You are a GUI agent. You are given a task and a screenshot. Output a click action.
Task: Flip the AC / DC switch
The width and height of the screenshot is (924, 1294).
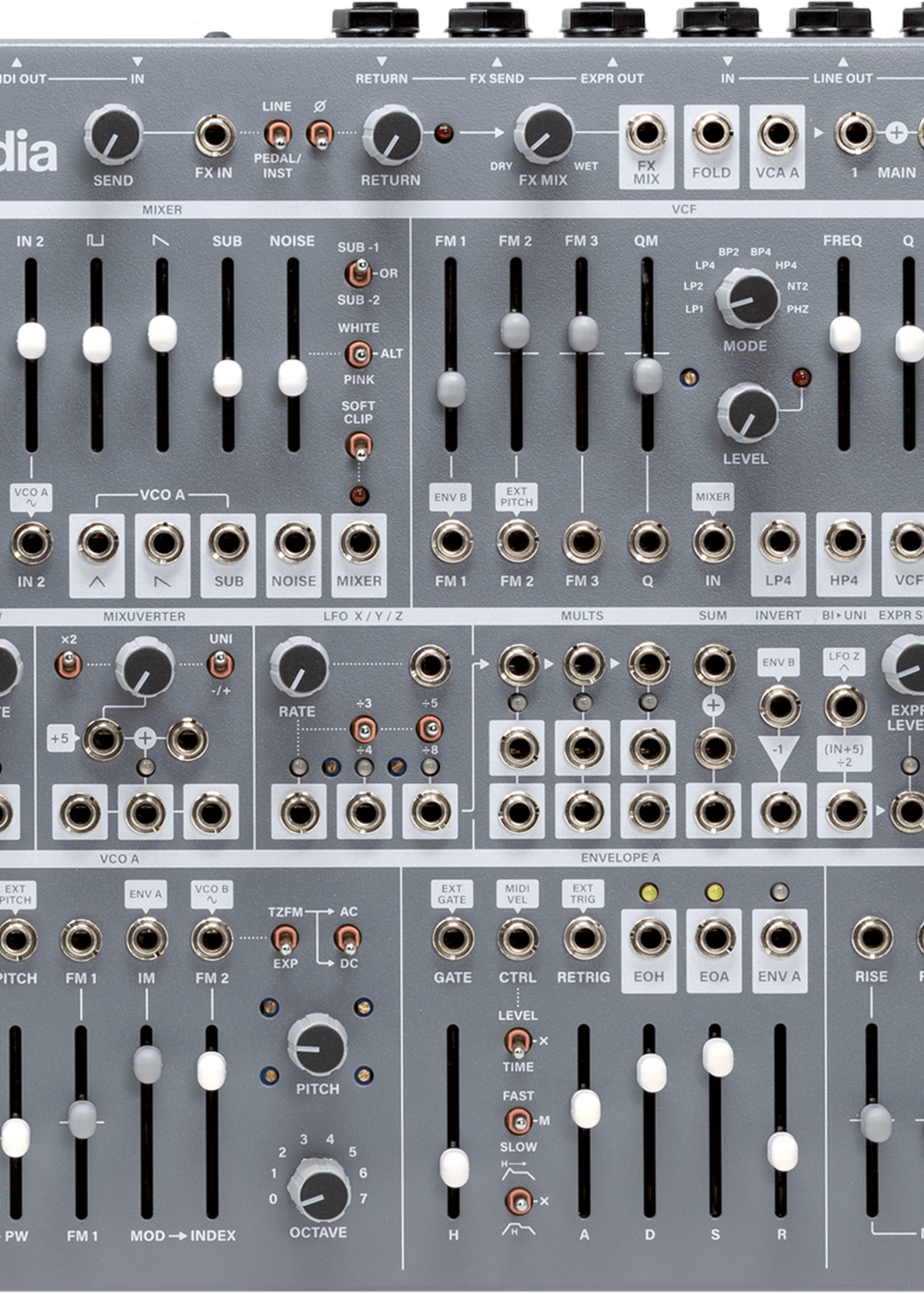pos(347,939)
